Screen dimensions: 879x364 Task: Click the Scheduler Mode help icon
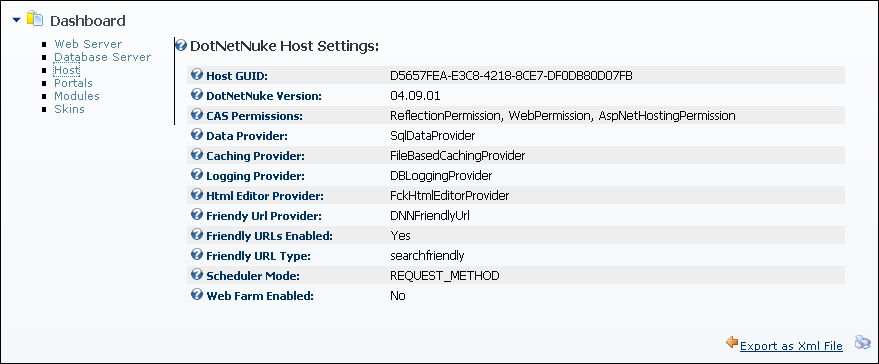point(197,275)
